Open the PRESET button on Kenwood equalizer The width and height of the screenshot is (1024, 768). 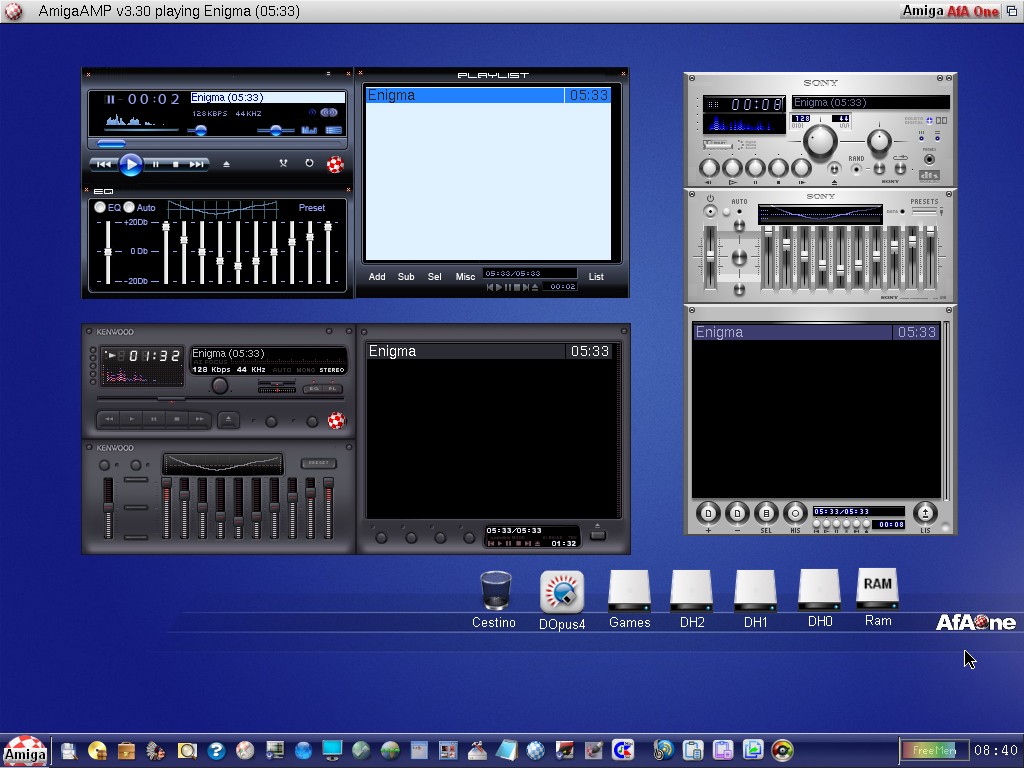(x=318, y=464)
